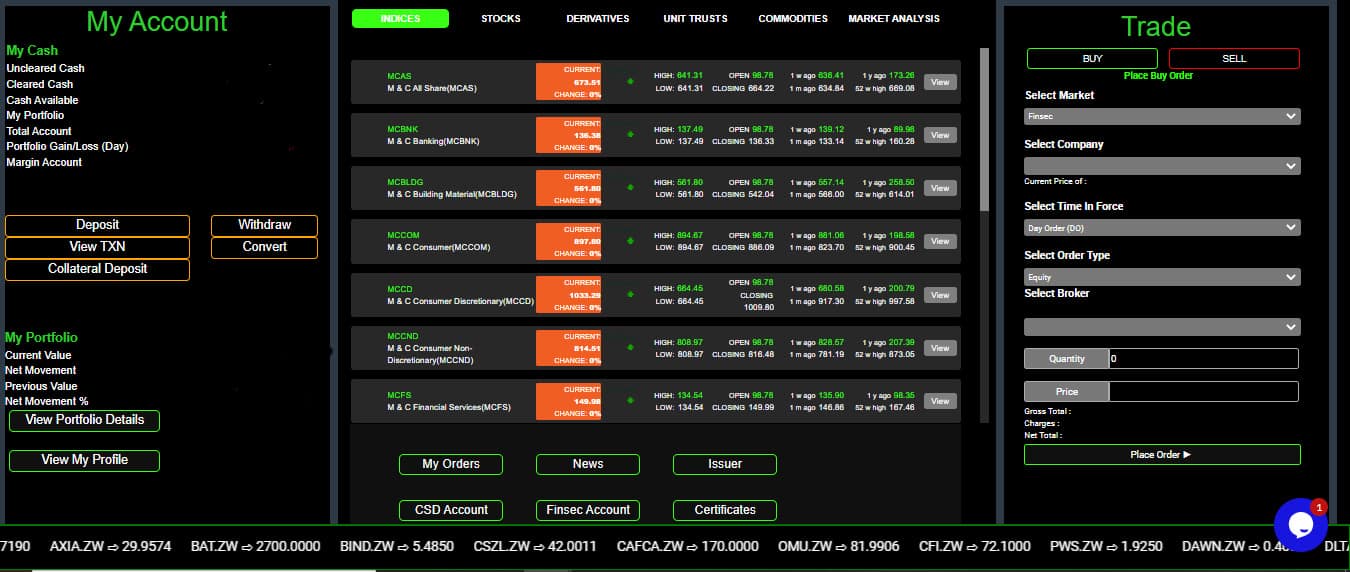Click the Deposit button
Image resolution: width=1350 pixels, height=572 pixels.
tap(97, 225)
